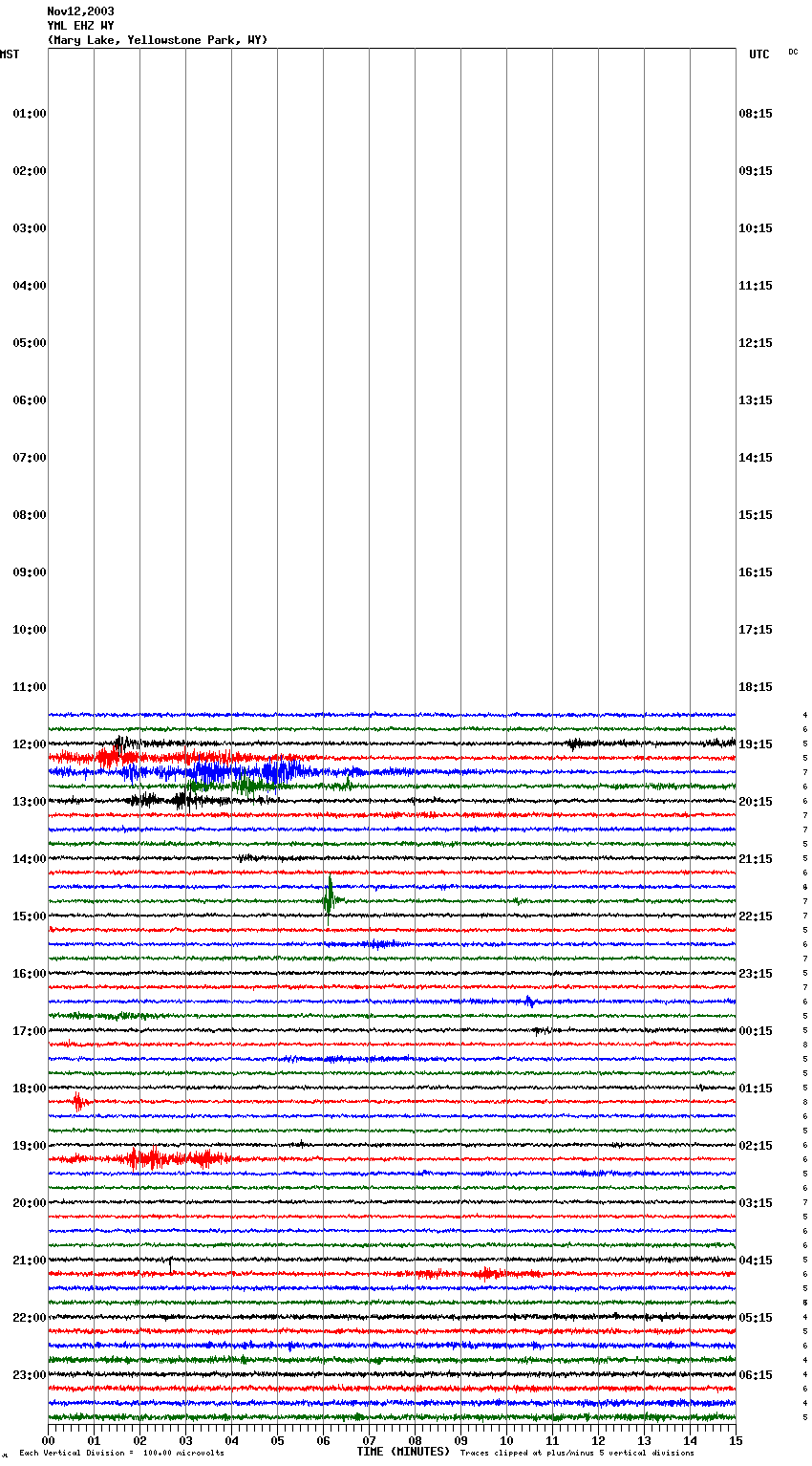The width and height of the screenshot is (812, 1466).
Task: Click the "DC" label in top-right corner
Action: (x=793, y=52)
